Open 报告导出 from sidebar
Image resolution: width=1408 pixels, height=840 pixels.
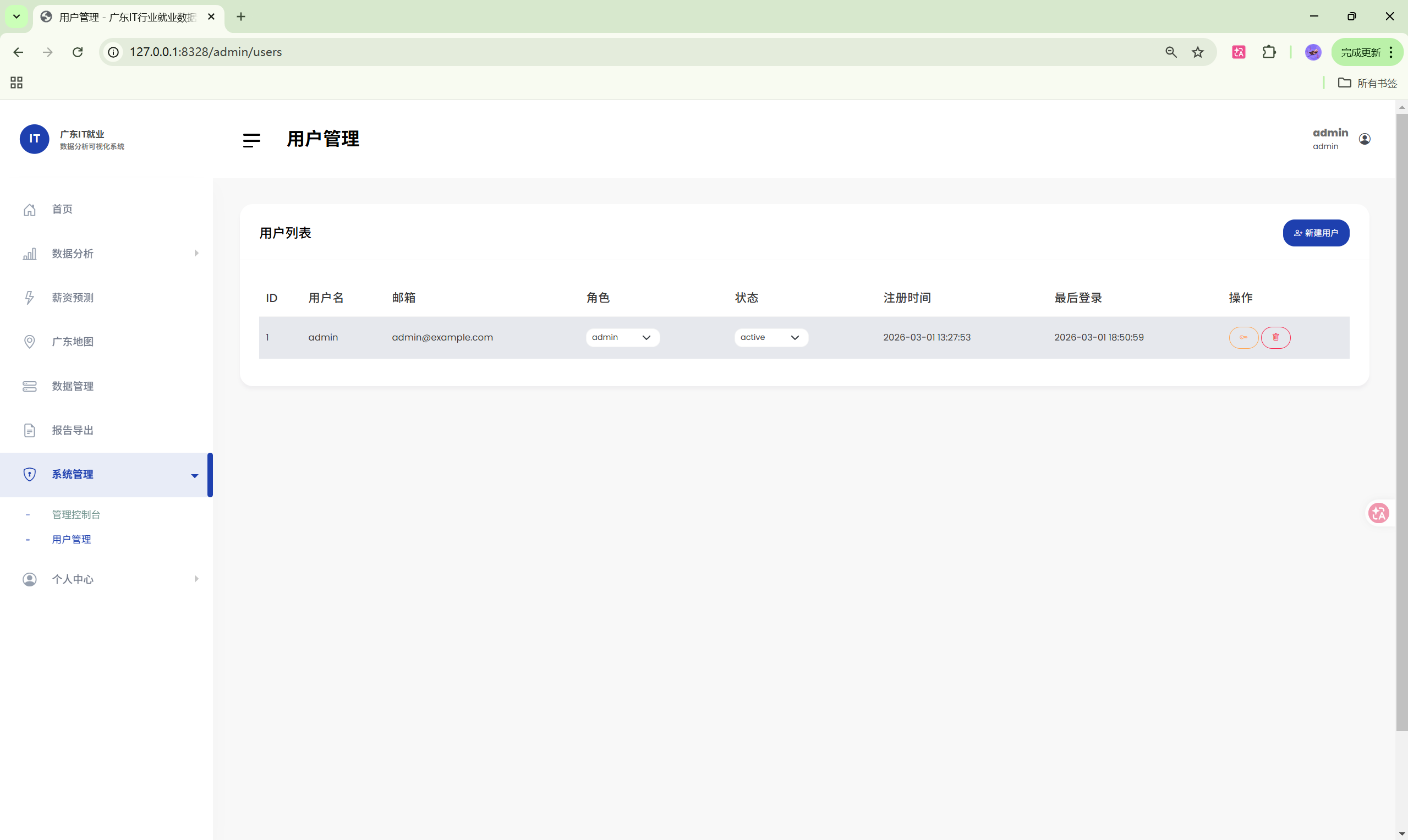point(73,430)
